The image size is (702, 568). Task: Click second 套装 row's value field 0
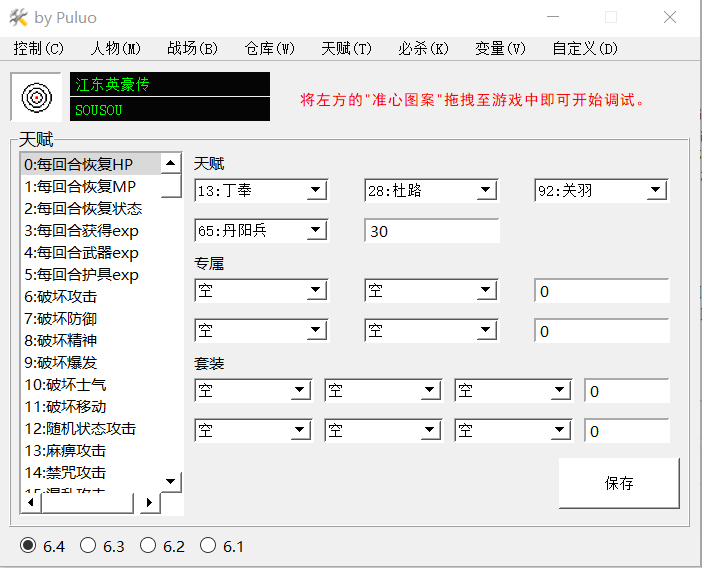pyautogui.click(x=627, y=431)
